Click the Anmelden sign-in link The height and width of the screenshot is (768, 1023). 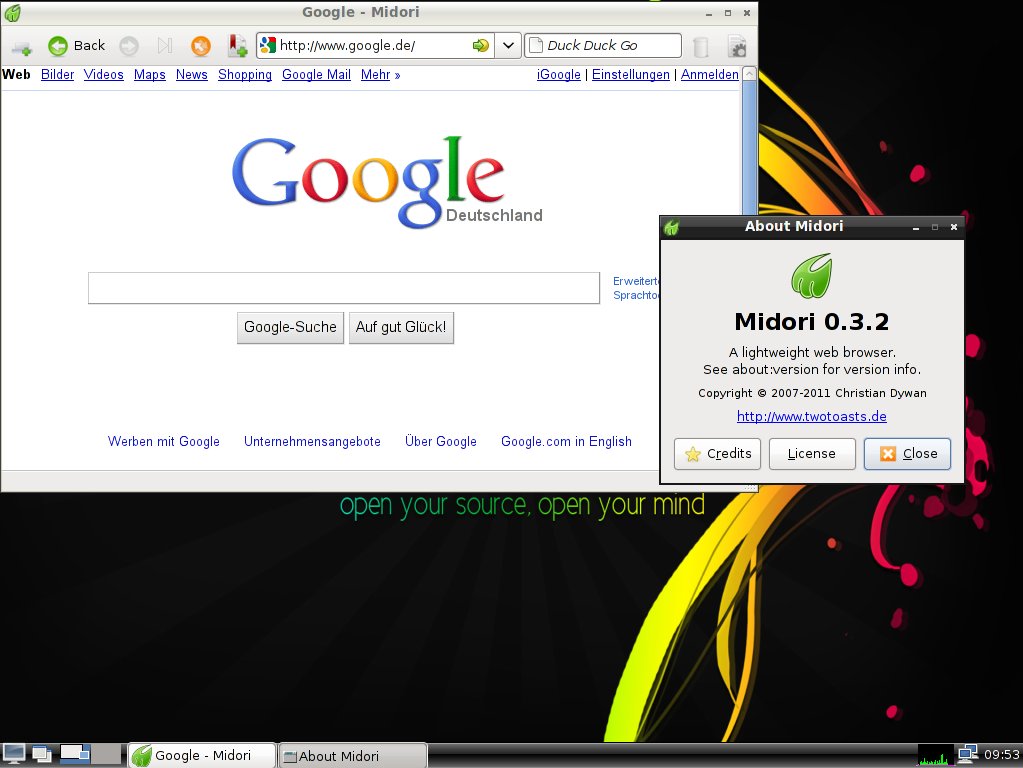[x=710, y=74]
